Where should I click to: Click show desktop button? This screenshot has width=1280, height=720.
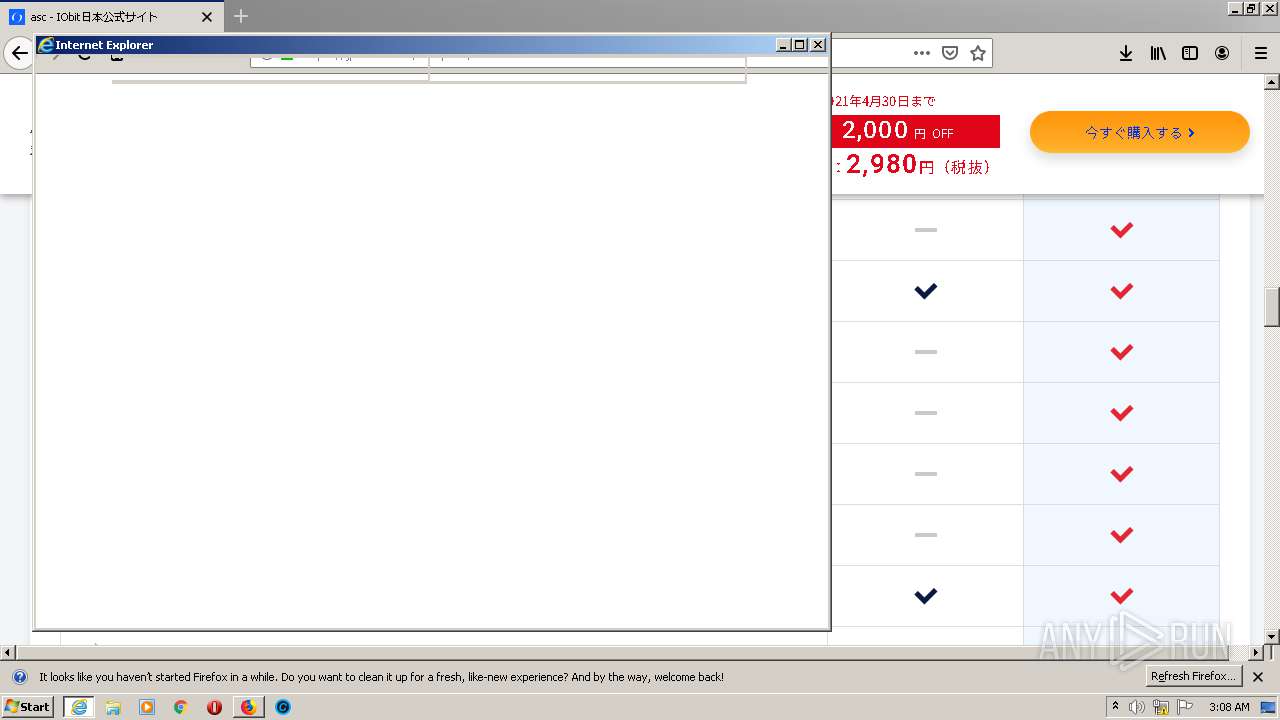pyautogui.click(x=1269, y=707)
